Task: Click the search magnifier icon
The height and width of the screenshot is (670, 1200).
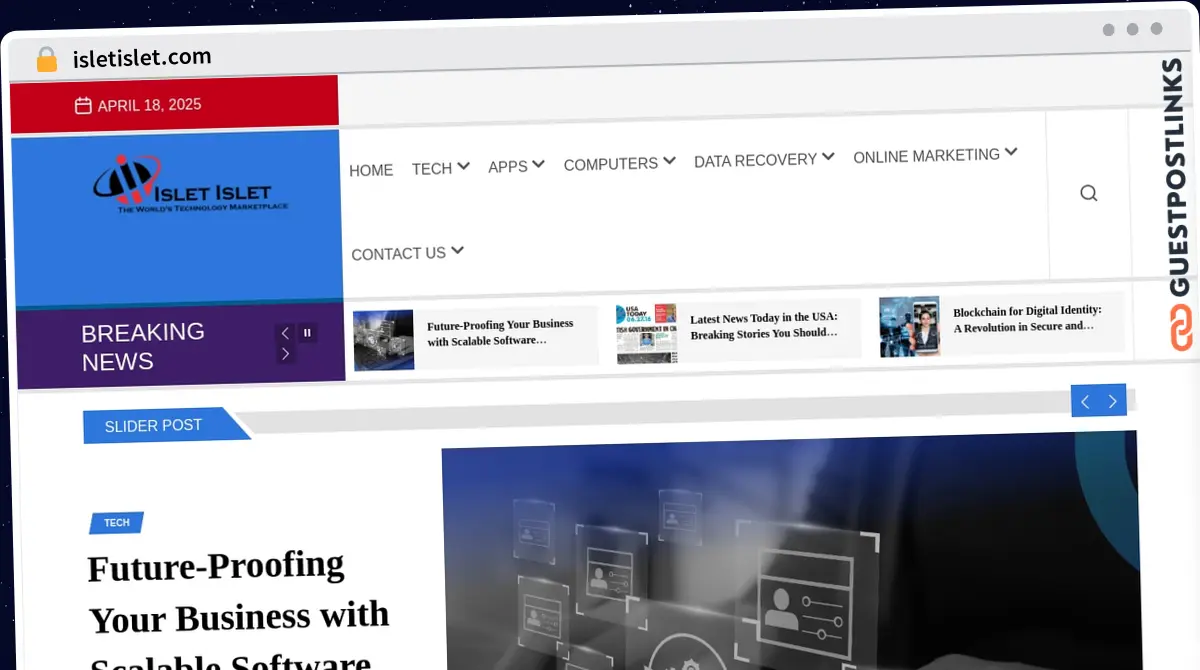Action: 1088,193
